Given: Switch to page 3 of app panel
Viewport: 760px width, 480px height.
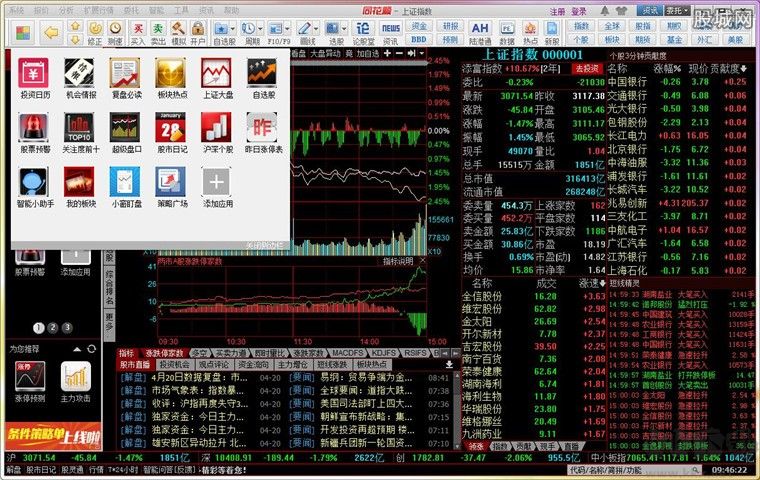Looking at the screenshot, I should [x=67, y=327].
